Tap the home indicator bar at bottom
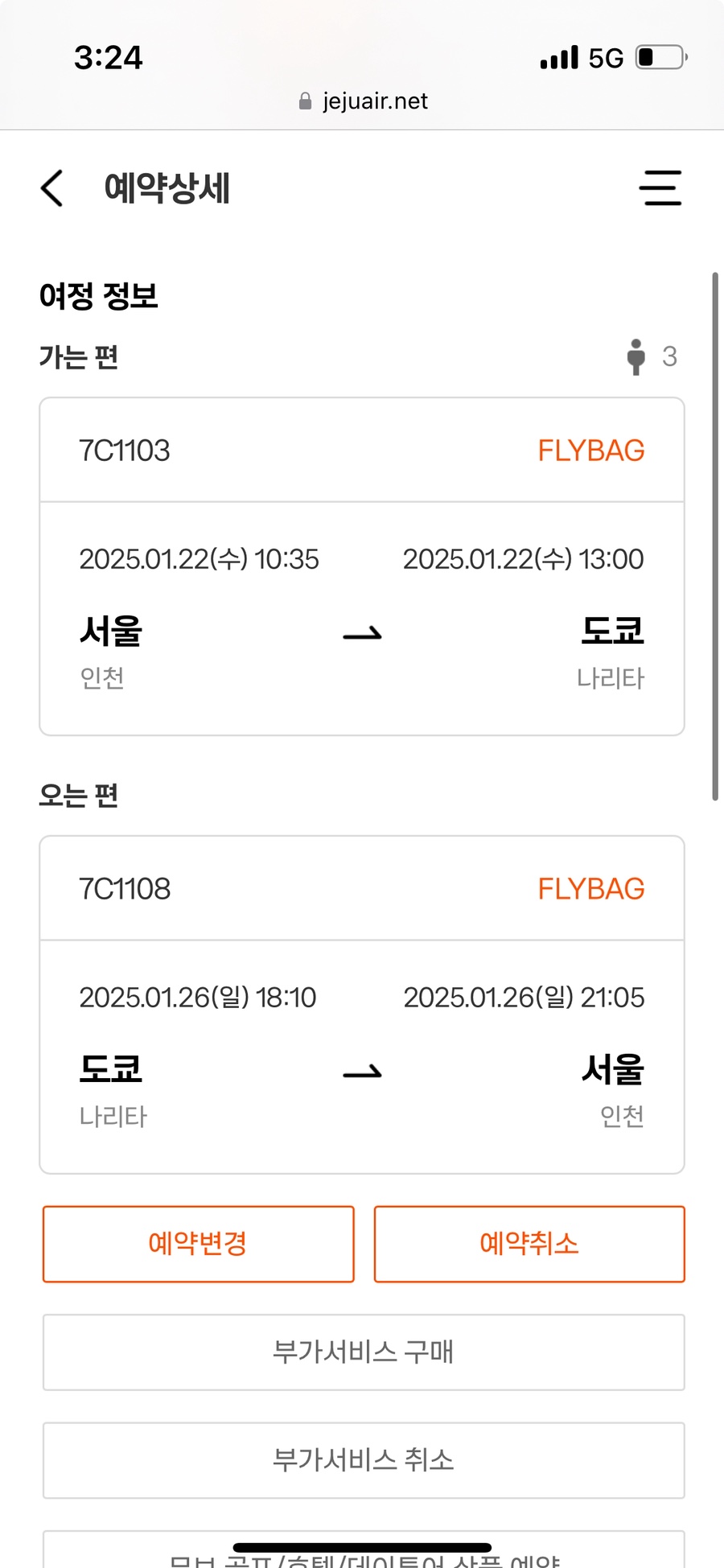Screen dimensions: 724x1568 362,1547
